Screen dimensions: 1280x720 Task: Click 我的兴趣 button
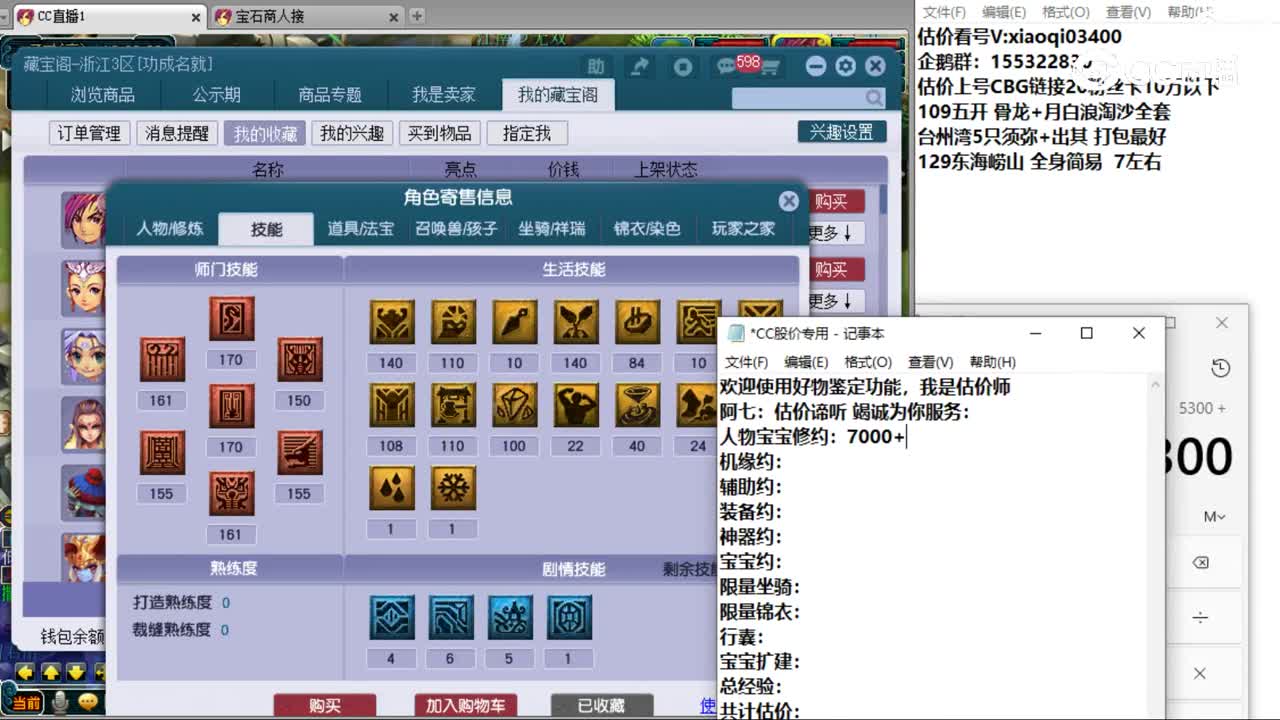click(352, 133)
